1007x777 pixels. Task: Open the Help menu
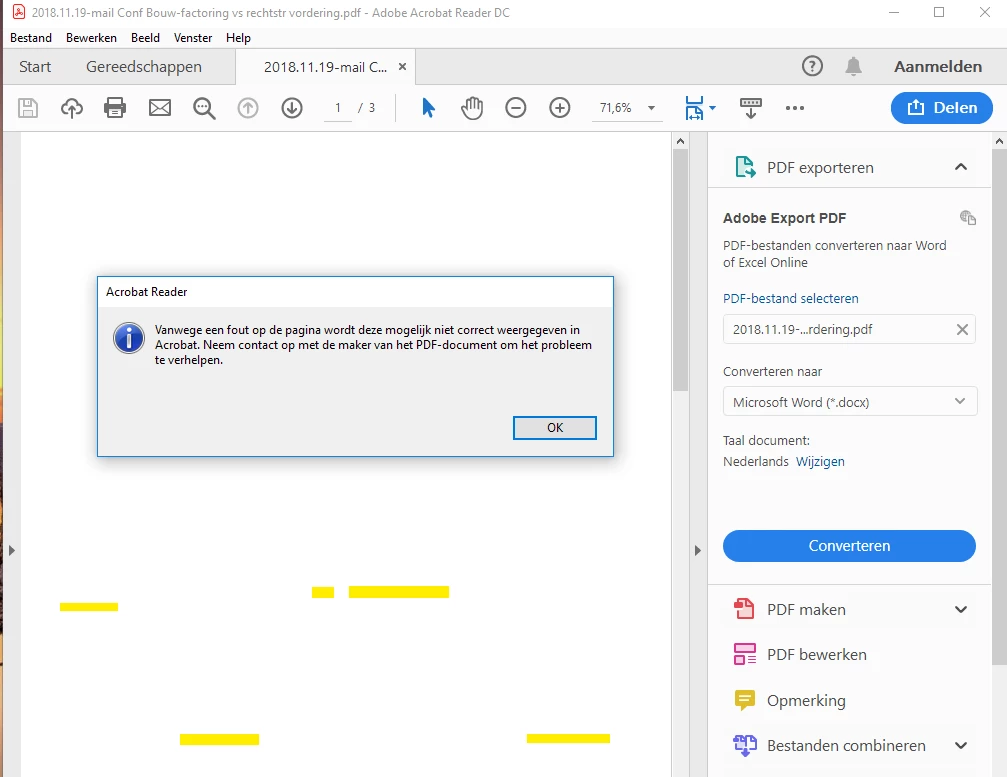click(238, 38)
